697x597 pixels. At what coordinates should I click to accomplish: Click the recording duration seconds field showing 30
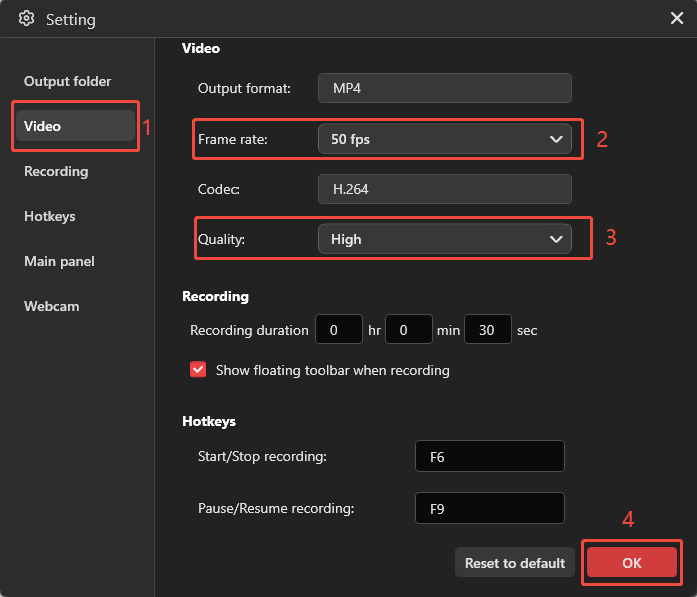click(488, 329)
